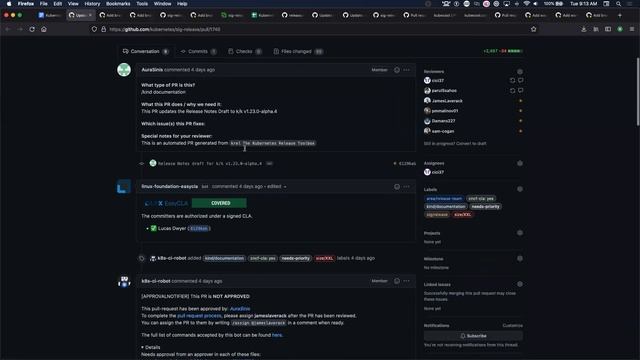Open the Projects gear settings
This screenshot has width=640, height=360.
pyautogui.click(x=520, y=233)
